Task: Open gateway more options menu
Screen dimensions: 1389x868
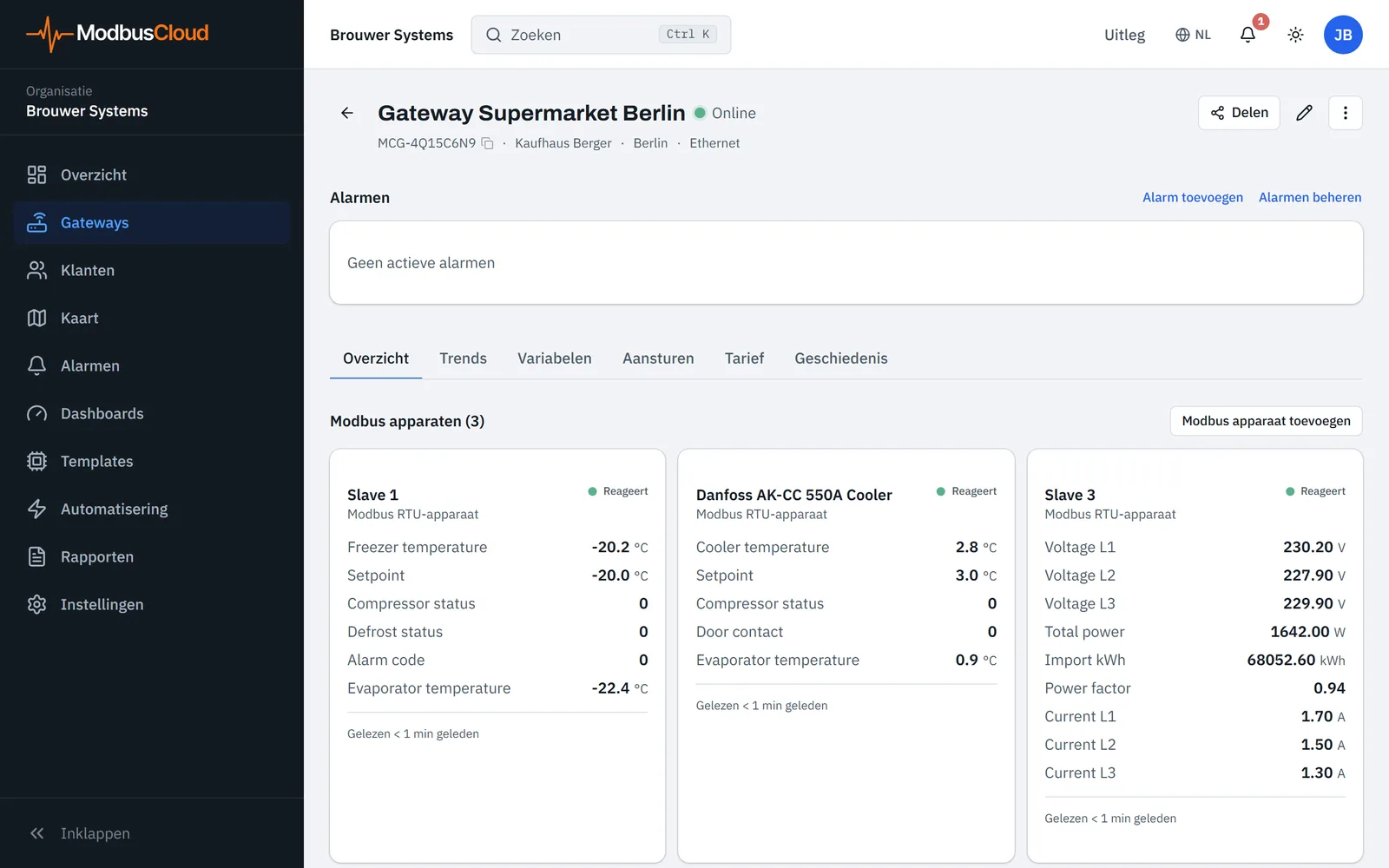Action: 1346,113
